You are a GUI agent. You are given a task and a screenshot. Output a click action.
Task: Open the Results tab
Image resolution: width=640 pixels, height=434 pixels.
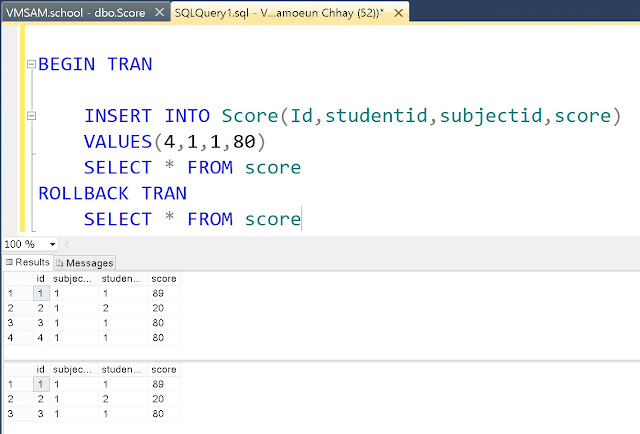[27, 262]
